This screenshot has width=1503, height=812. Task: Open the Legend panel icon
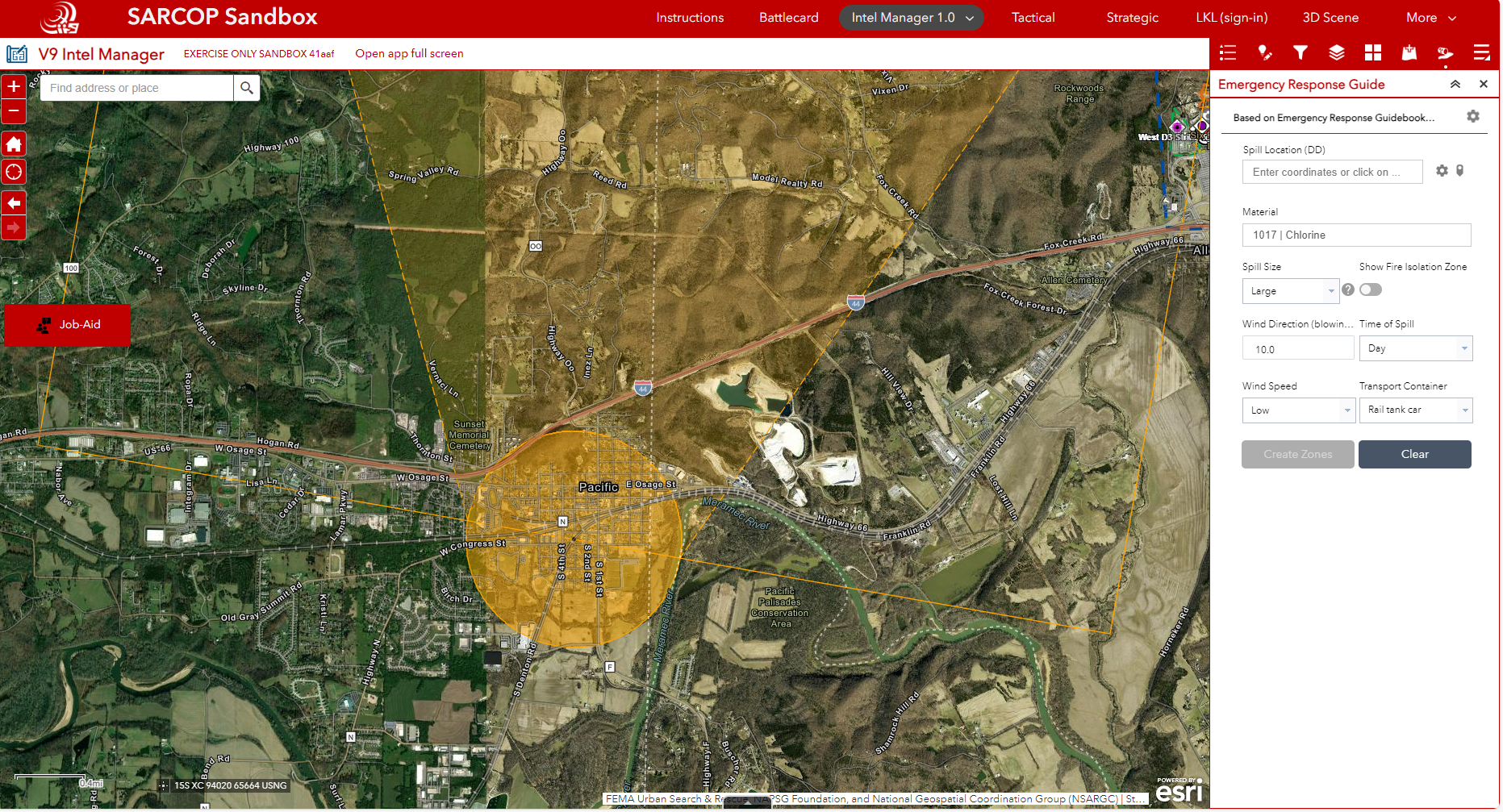tap(1228, 52)
